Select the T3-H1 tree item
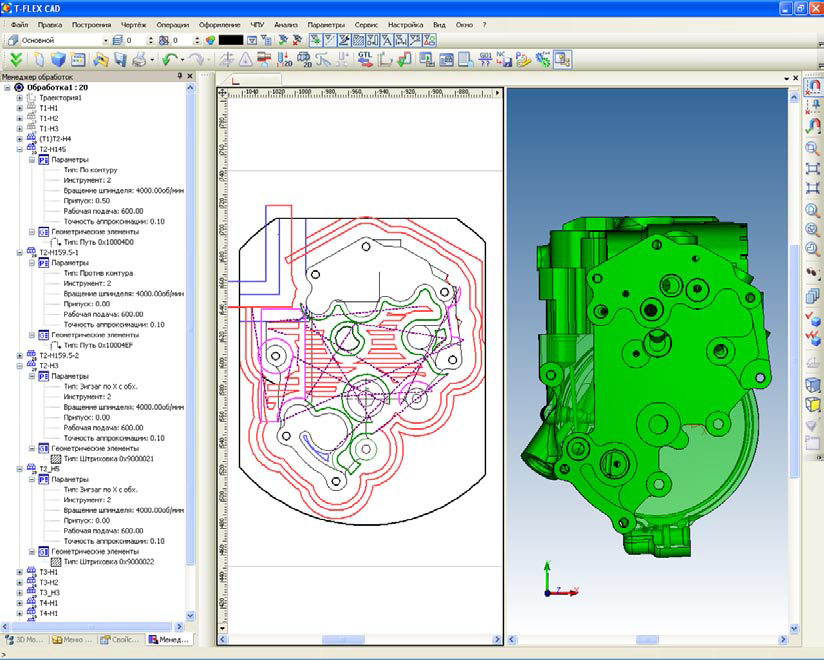Image resolution: width=824 pixels, height=660 pixels. tap(49, 572)
